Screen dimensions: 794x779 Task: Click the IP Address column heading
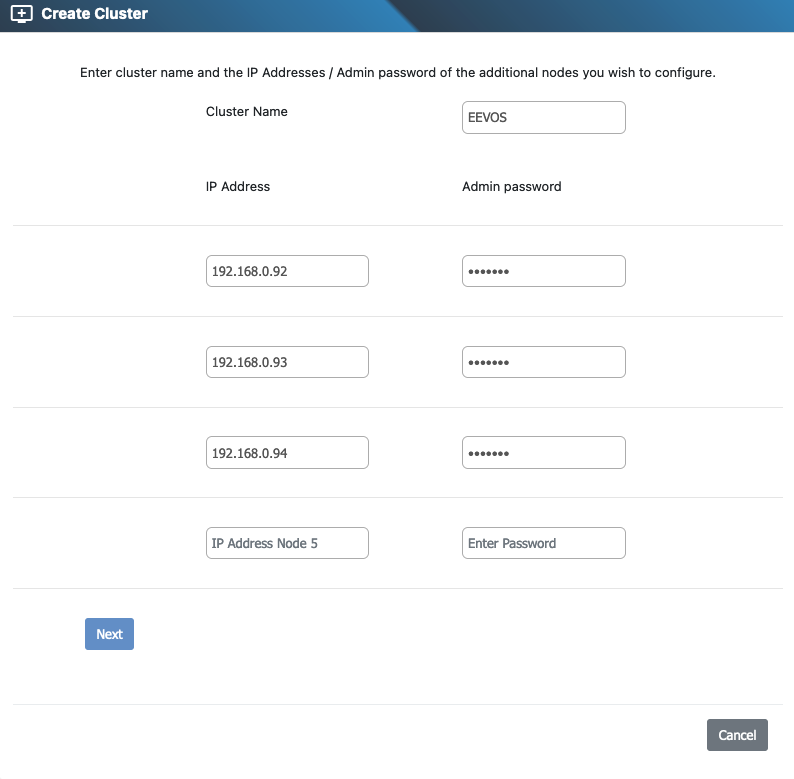(238, 186)
